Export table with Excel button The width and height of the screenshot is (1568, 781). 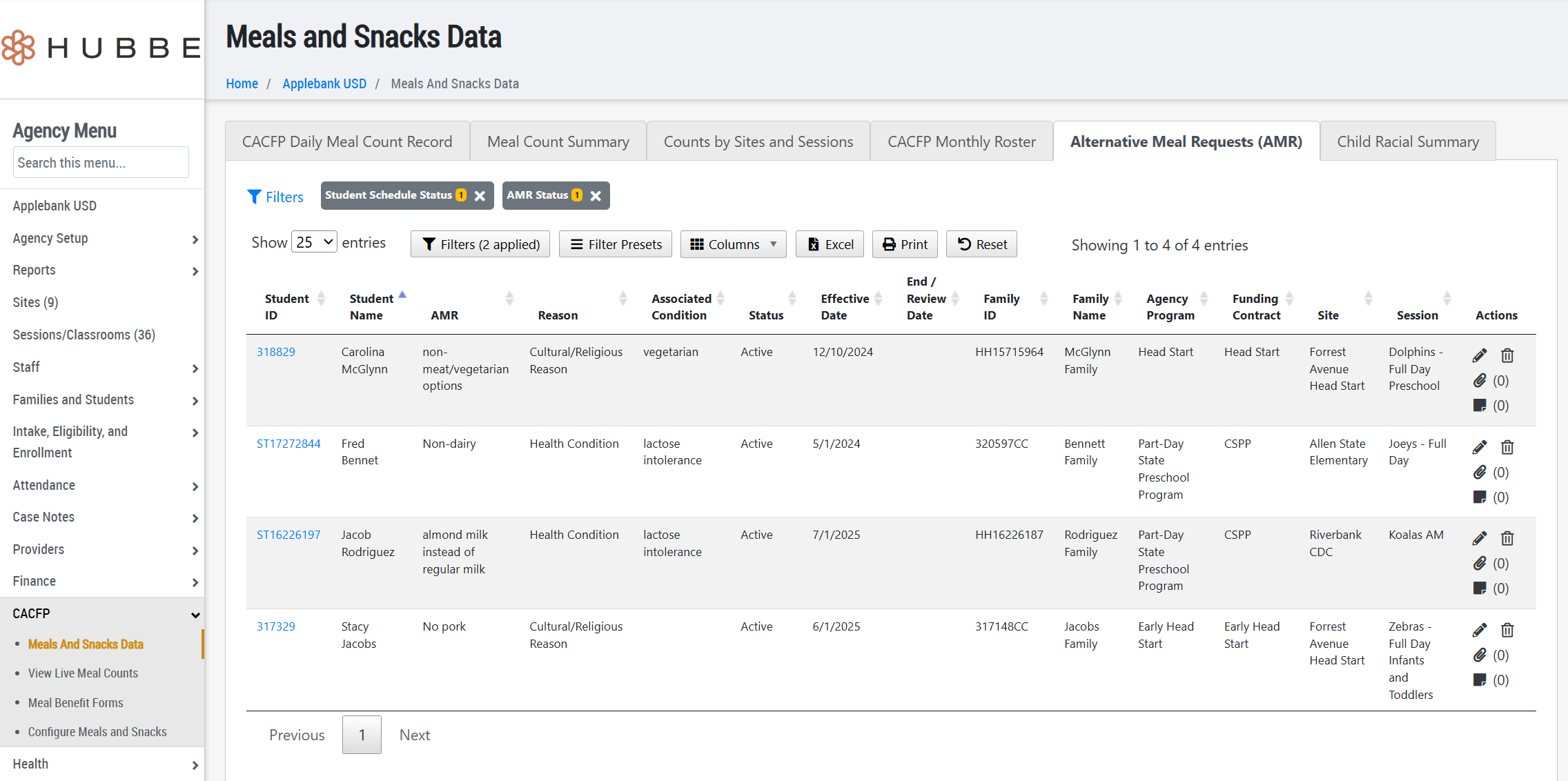[x=830, y=244]
